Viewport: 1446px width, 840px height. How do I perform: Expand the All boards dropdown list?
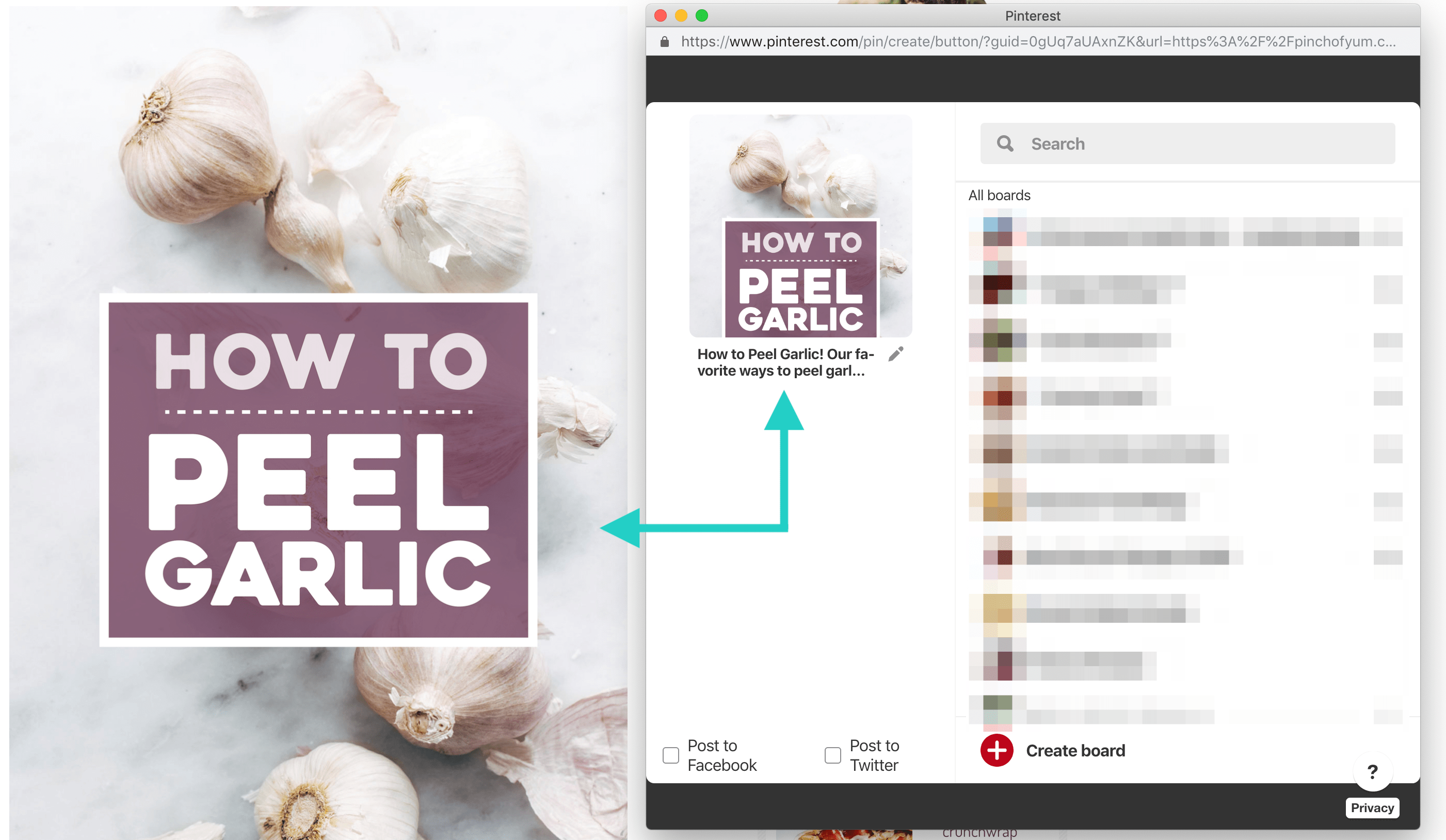coord(999,195)
